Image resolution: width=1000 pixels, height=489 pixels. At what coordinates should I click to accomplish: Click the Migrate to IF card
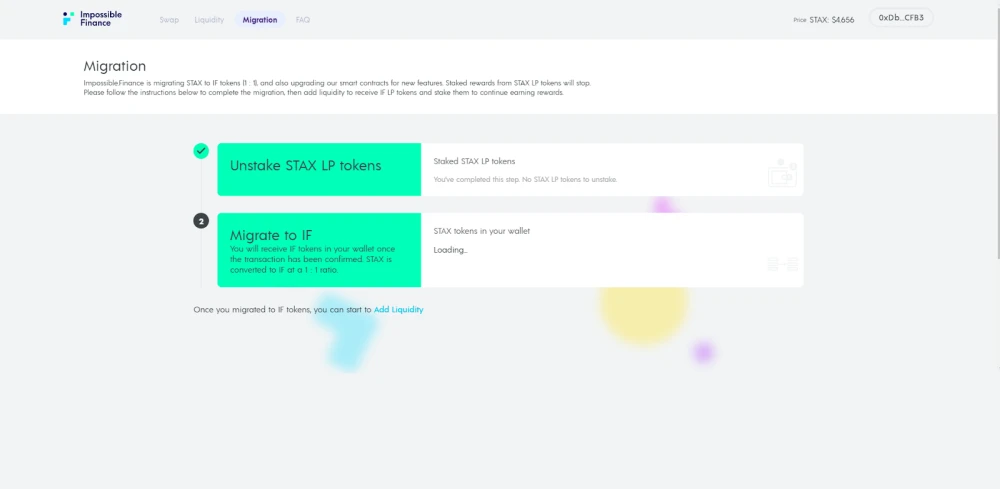pyautogui.click(x=319, y=250)
